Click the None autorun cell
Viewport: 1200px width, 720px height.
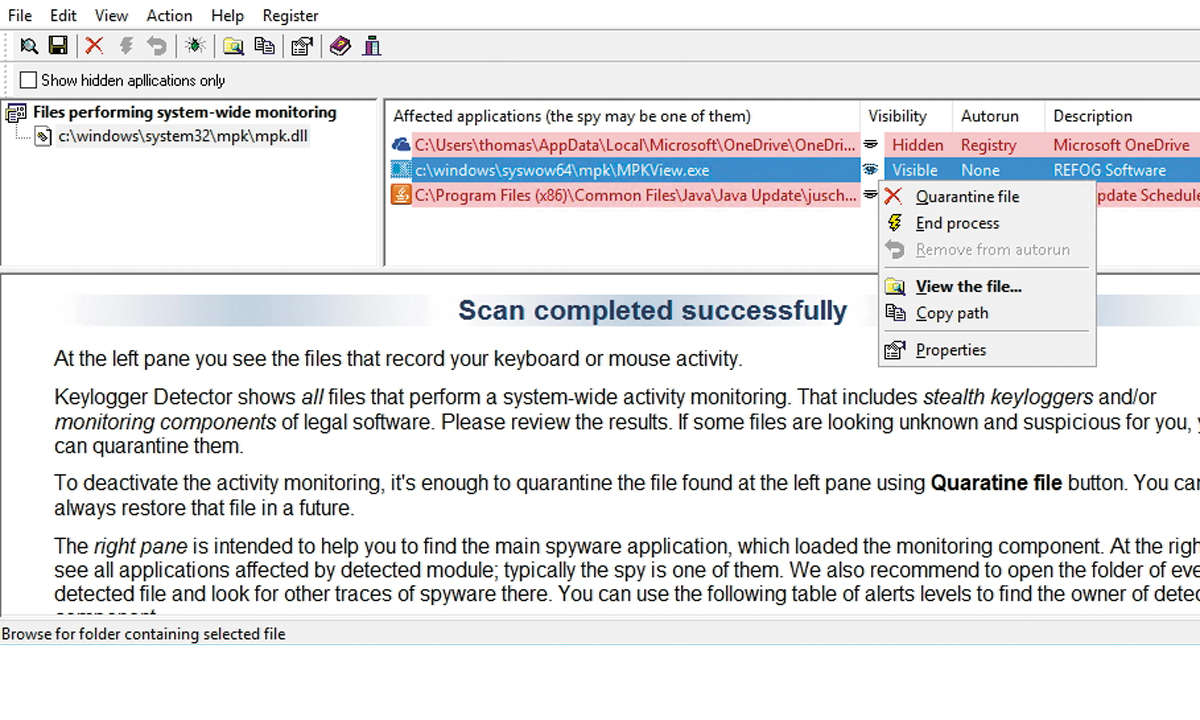[x=980, y=170]
